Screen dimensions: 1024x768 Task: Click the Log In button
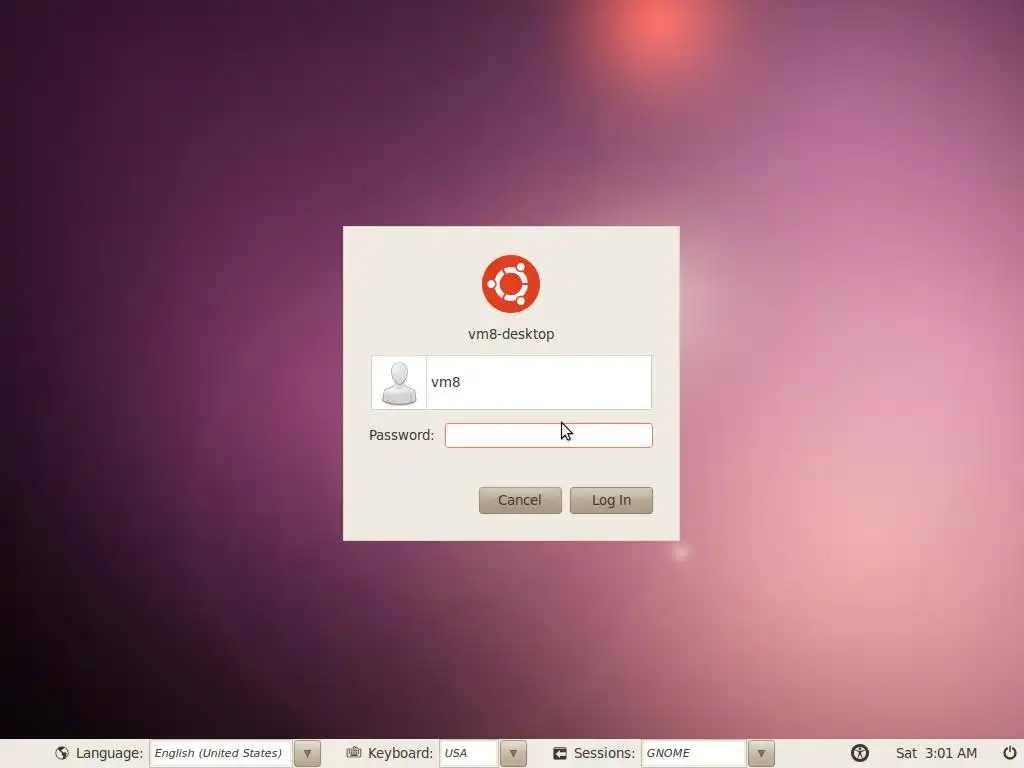[x=611, y=500]
